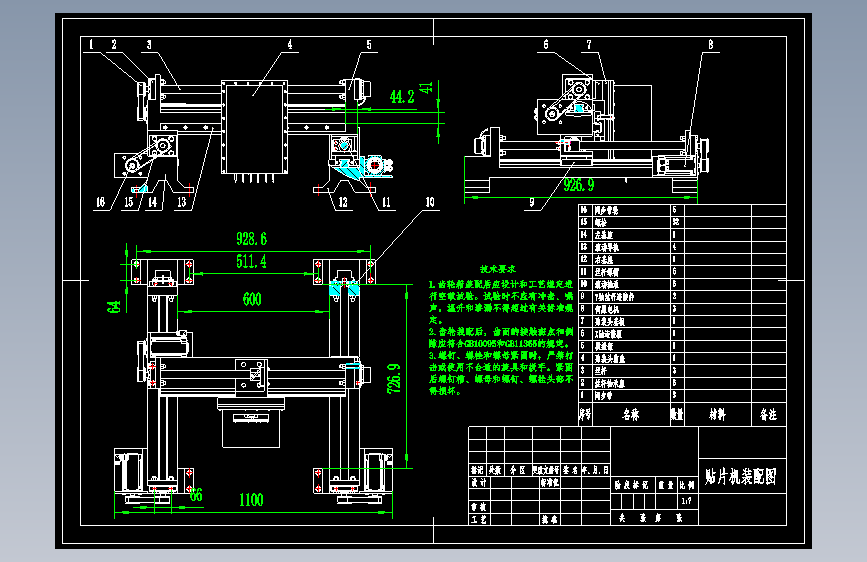The height and width of the screenshot is (562, 867).
Task: Click the 名称 parts list header
Action: click(x=631, y=414)
